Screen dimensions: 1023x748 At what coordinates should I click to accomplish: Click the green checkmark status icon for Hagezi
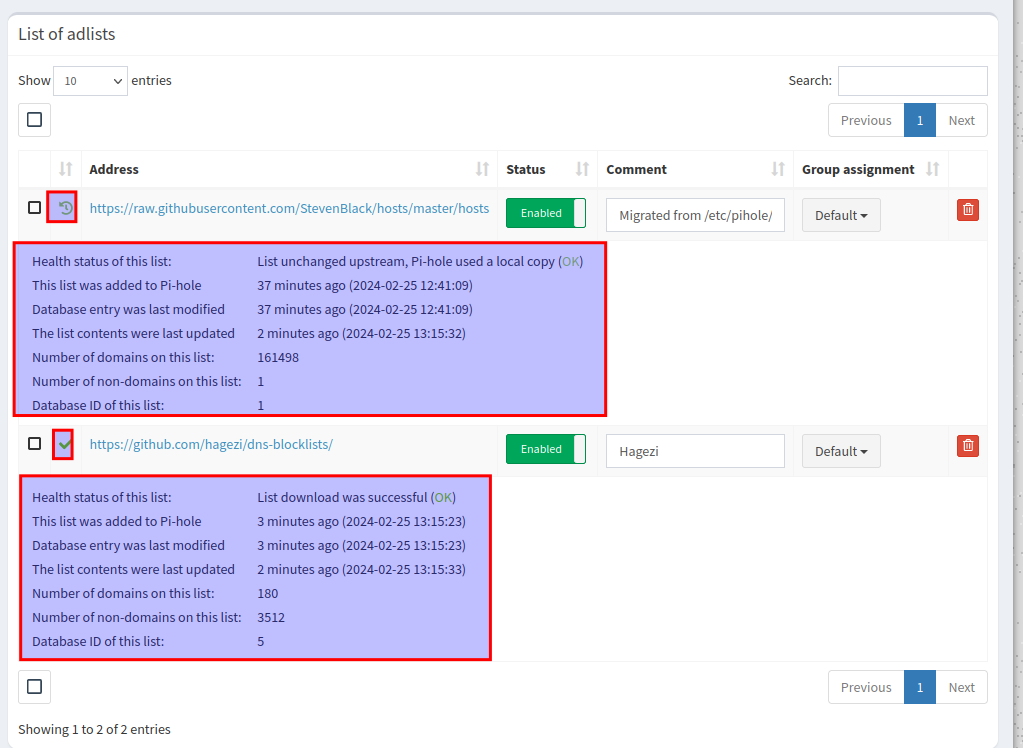(x=65, y=443)
